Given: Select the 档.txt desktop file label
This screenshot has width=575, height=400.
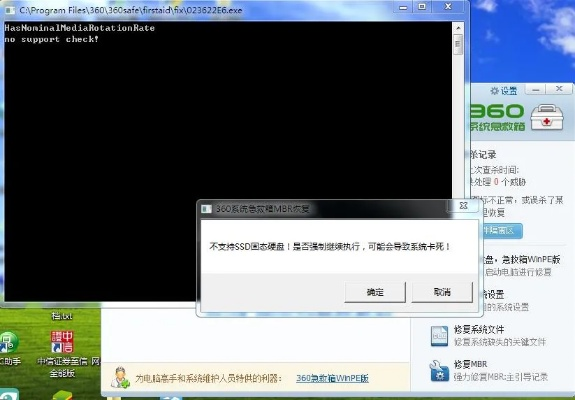Looking at the screenshot, I should [x=62, y=316].
